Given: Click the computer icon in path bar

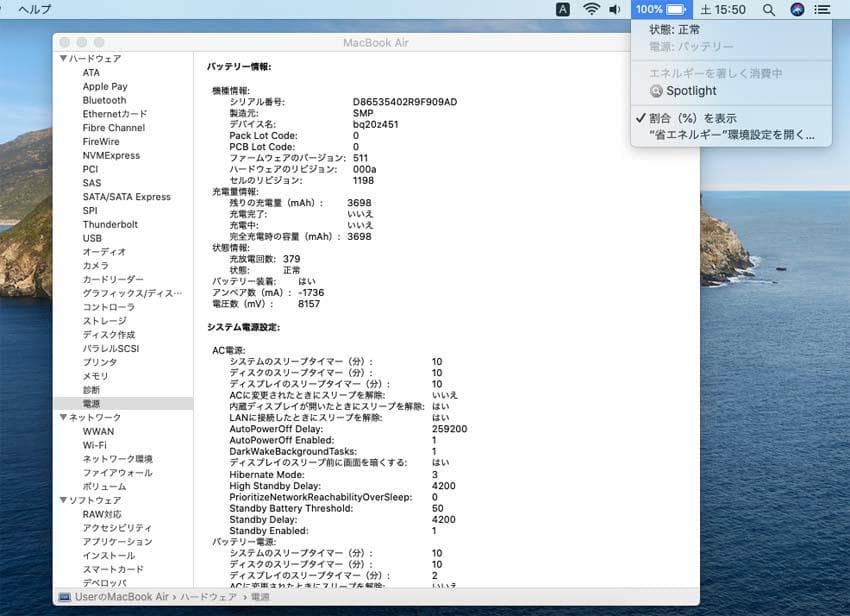Looking at the screenshot, I should 65,597.
